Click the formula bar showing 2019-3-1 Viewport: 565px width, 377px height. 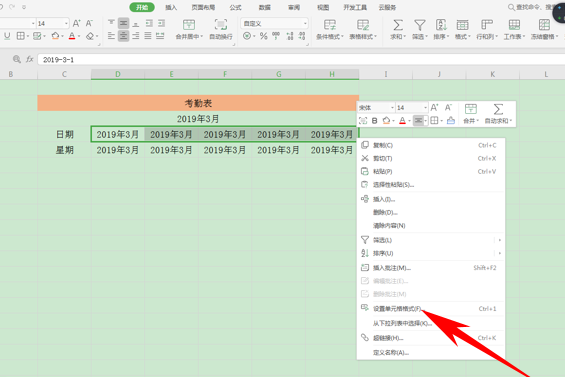[301, 59]
